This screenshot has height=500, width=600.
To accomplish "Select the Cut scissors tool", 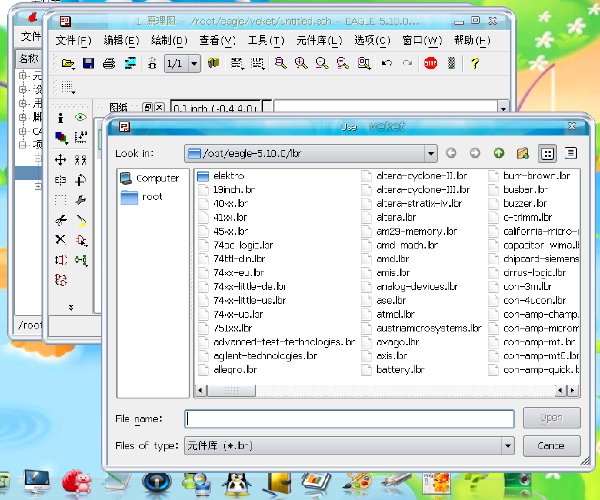I will (x=60, y=220).
